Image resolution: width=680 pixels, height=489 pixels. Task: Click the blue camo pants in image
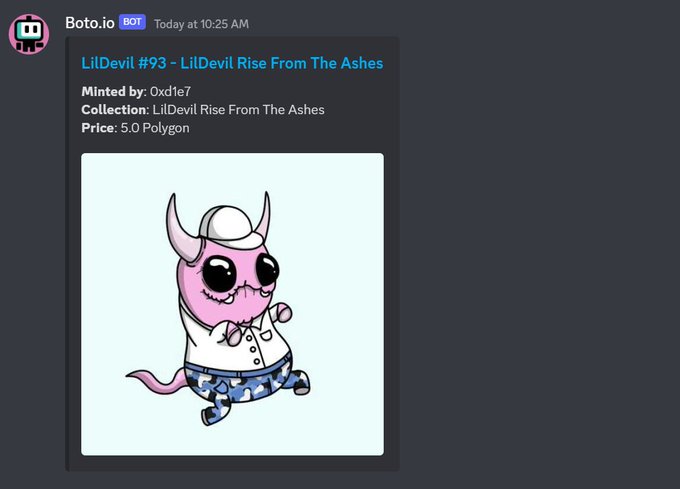(247, 386)
